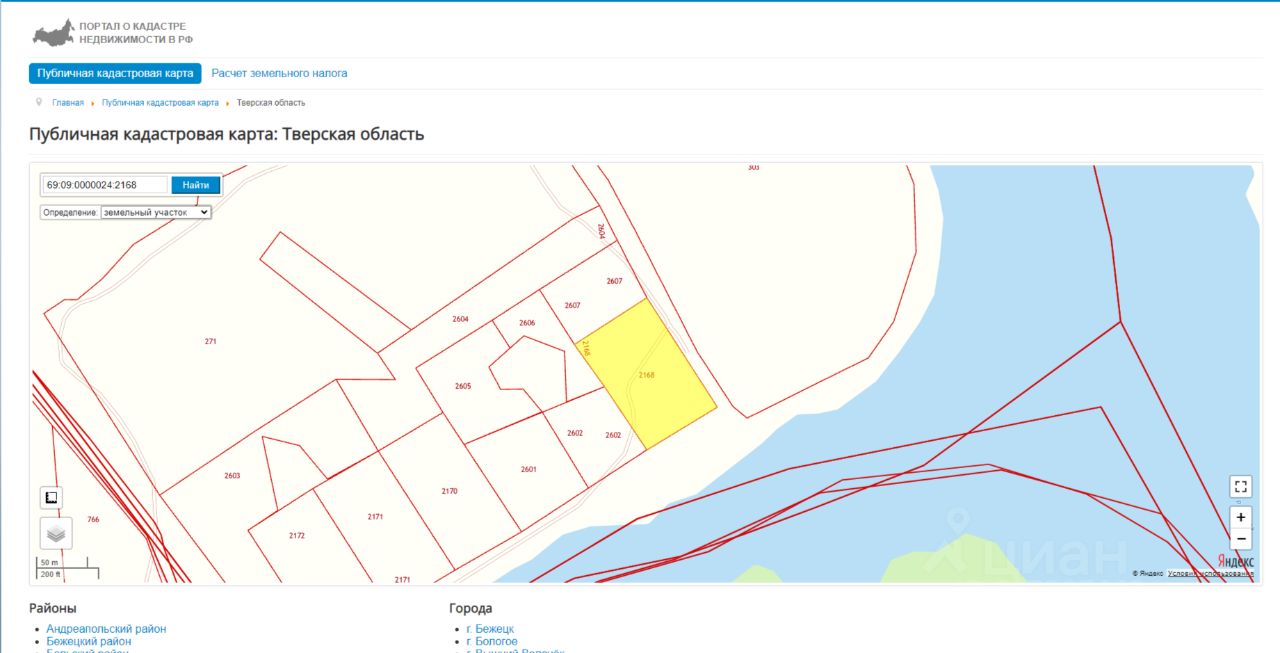Viewport: 1280px width, 653px height.
Task: Open the map layers selector icon
Action: 56,534
